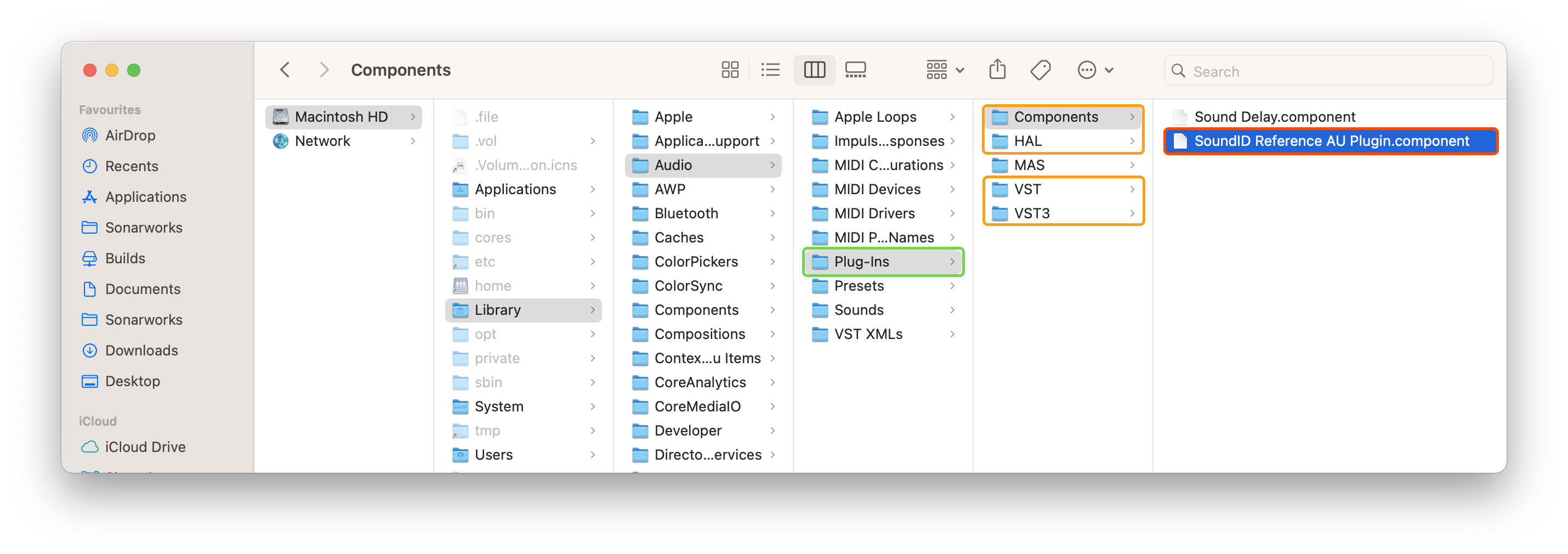1568x554 pixels.
Task: Select the Components folder in the Library column
Action: point(703,310)
